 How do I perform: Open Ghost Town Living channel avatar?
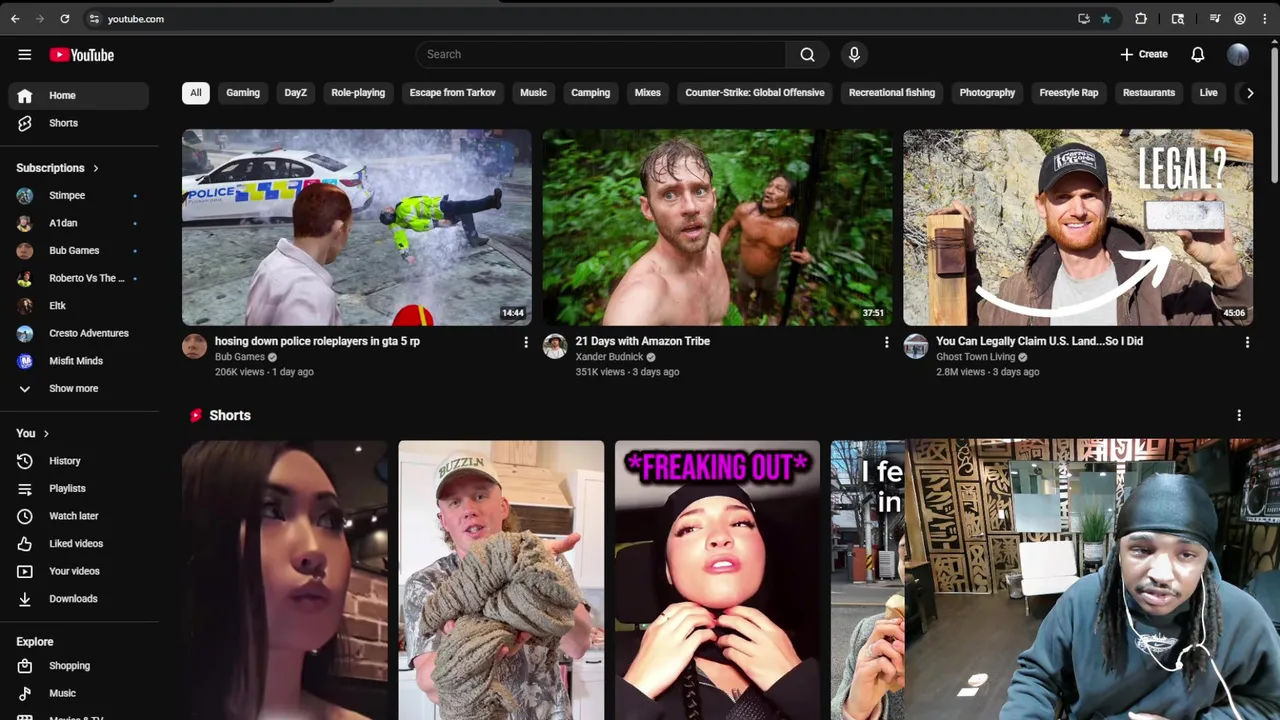(x=916, y=346)
